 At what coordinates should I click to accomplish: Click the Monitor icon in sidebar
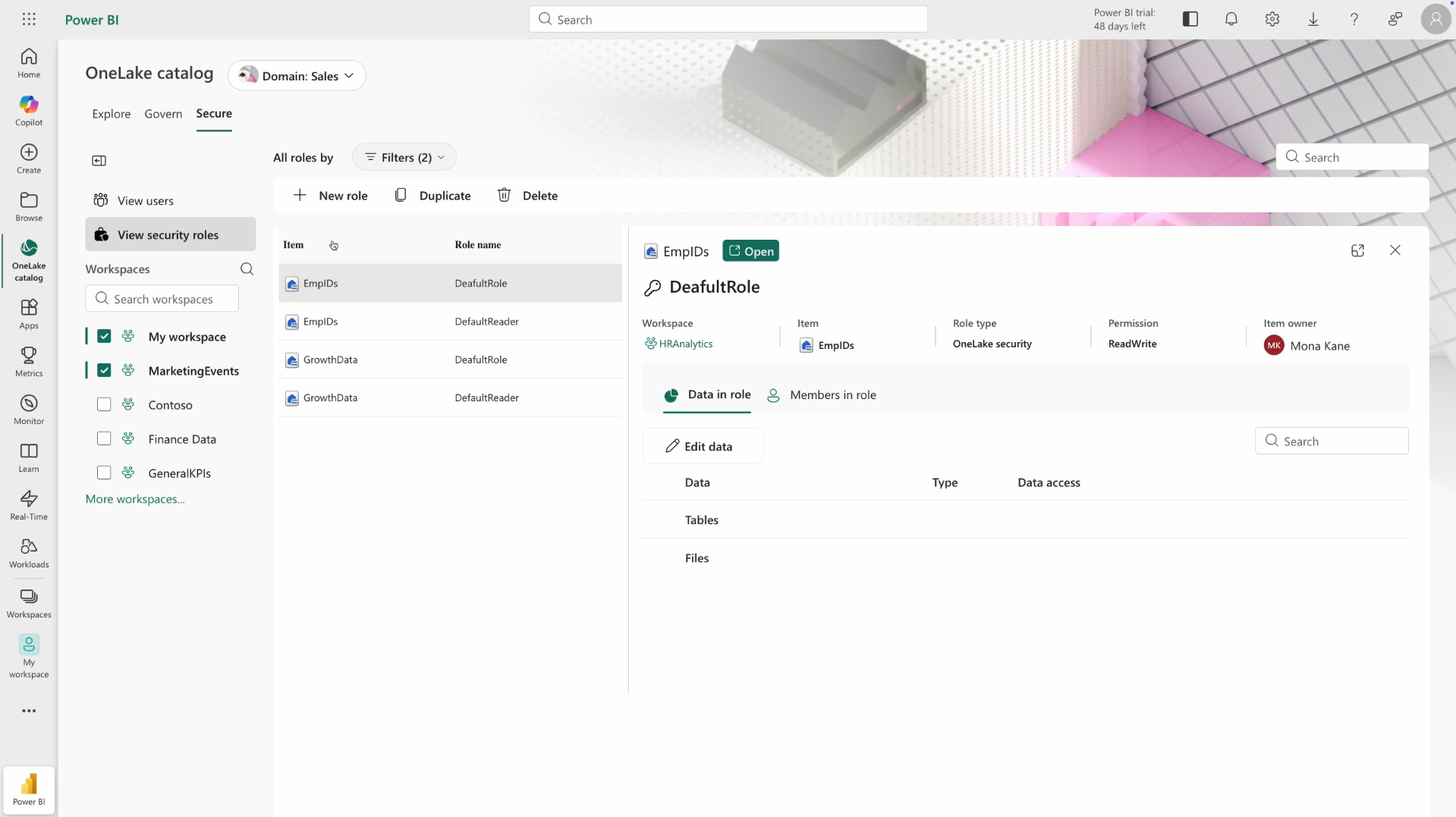28,409
